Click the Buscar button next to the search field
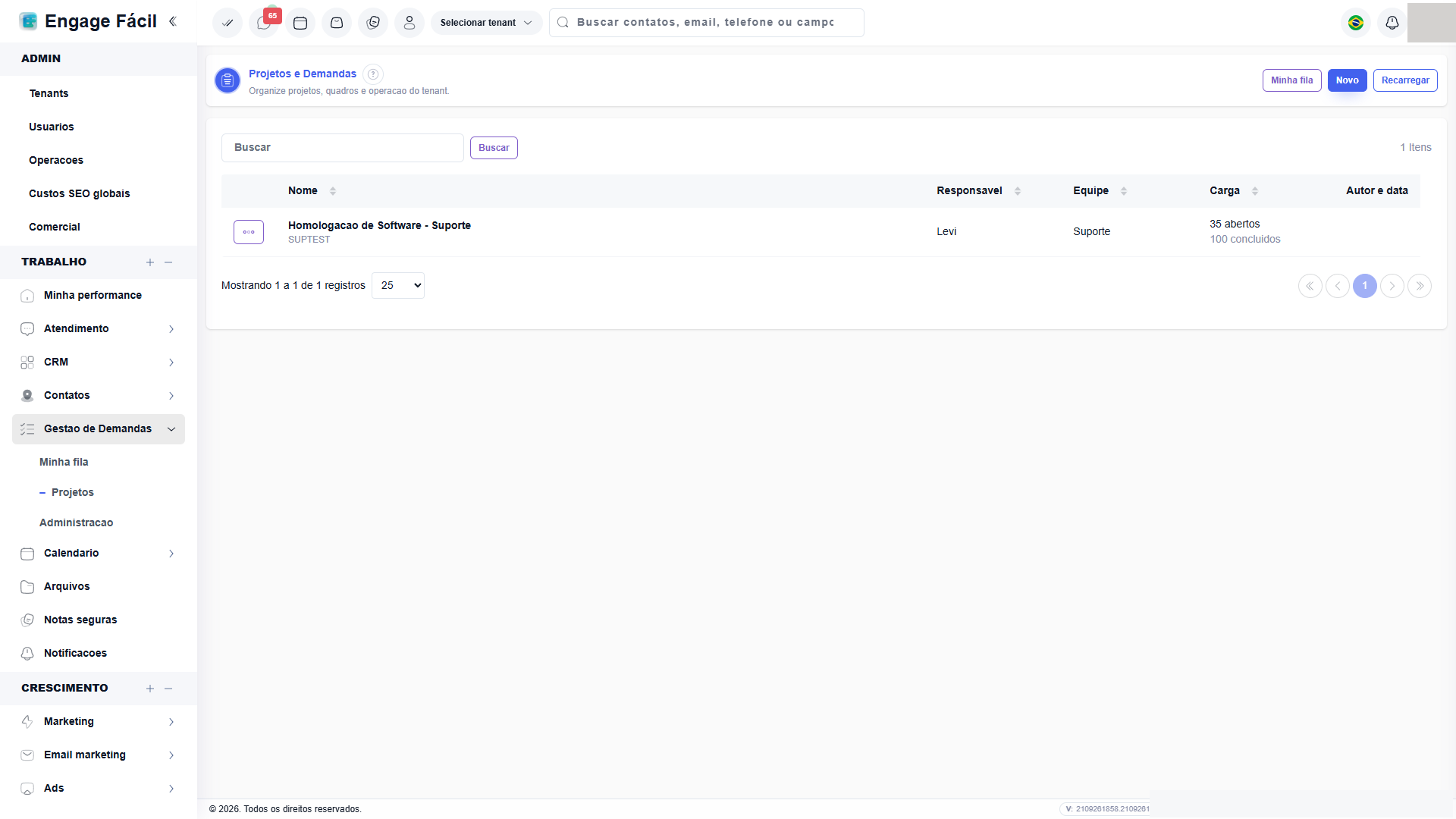This screenshot has width=1456, height=819. [x=494, y=148]
